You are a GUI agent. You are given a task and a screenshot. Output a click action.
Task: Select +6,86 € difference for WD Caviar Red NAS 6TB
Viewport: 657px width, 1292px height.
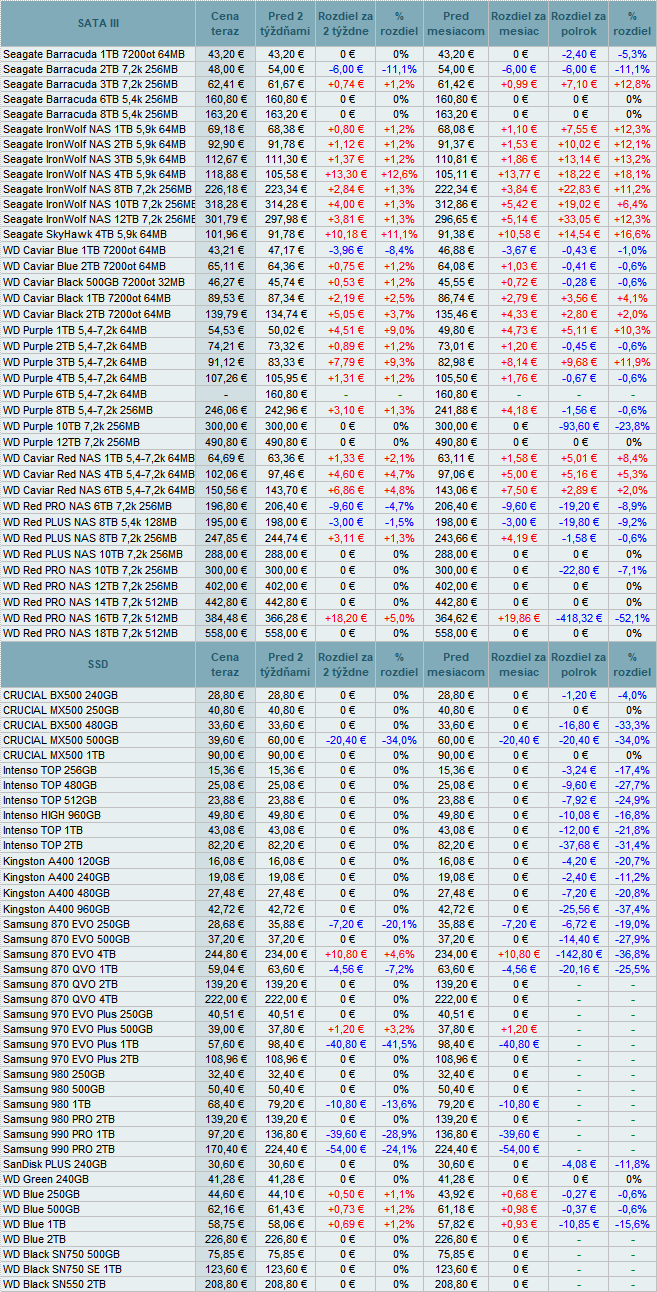346,490
